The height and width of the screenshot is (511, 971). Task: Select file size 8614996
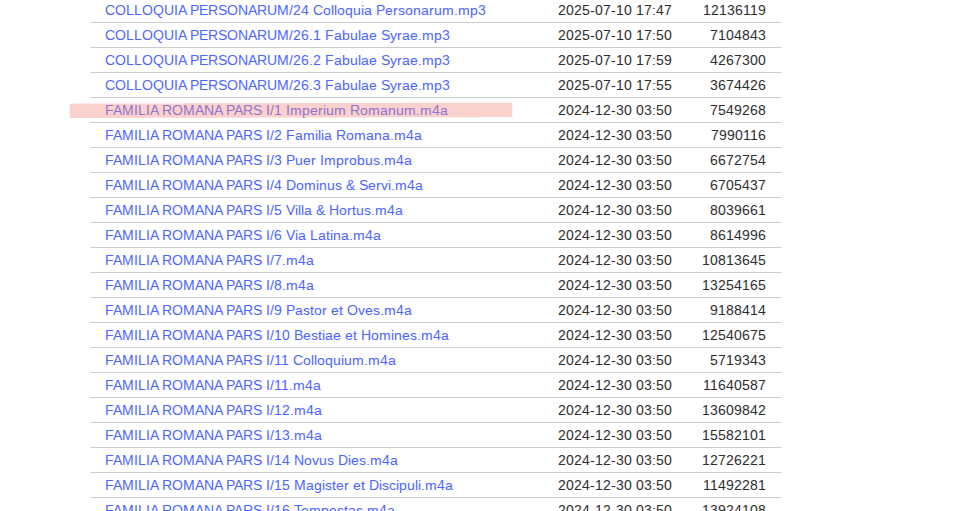[x=738, y=235]
